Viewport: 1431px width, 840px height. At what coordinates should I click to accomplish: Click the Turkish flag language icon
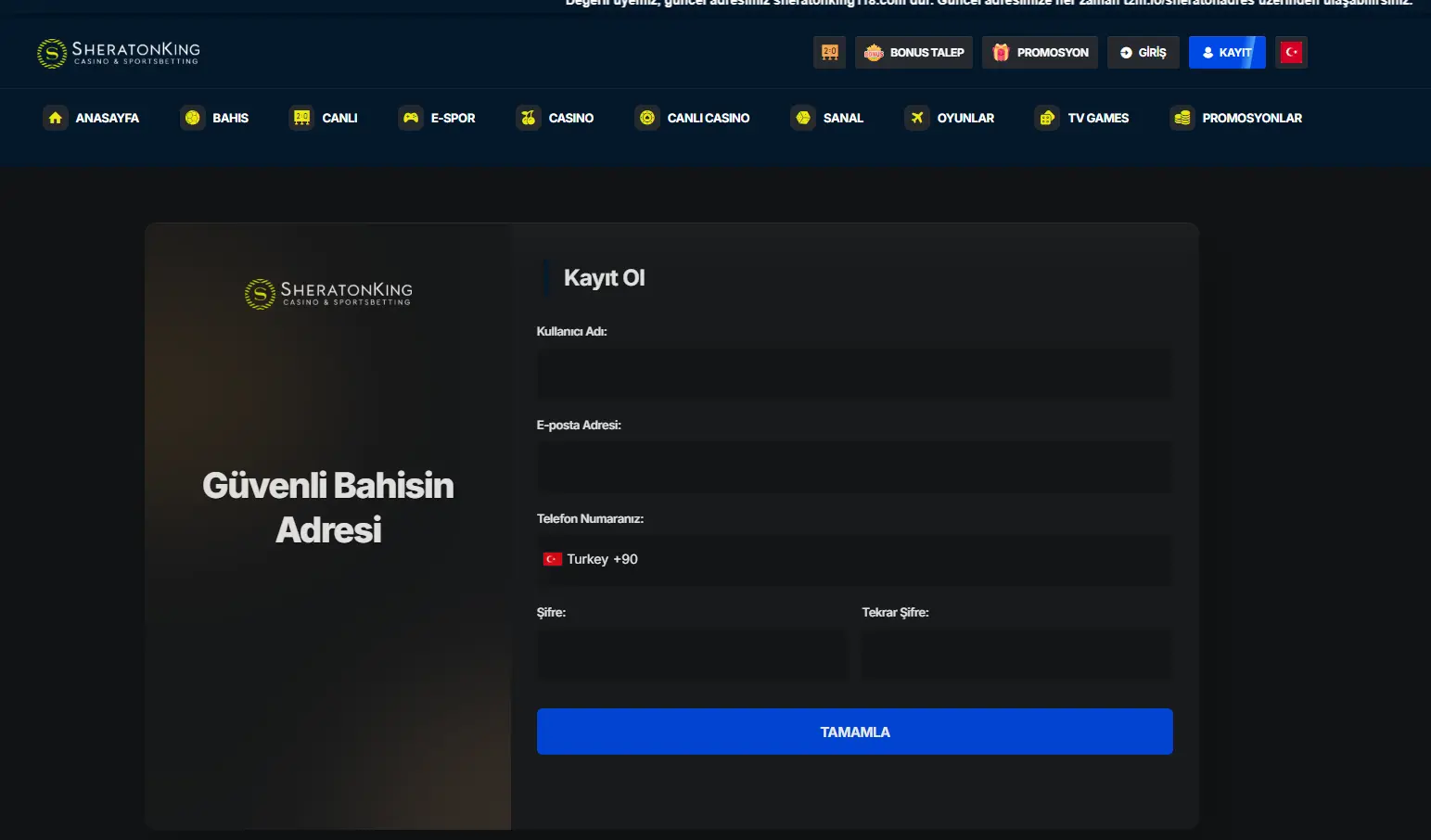tap(1291, 53)
